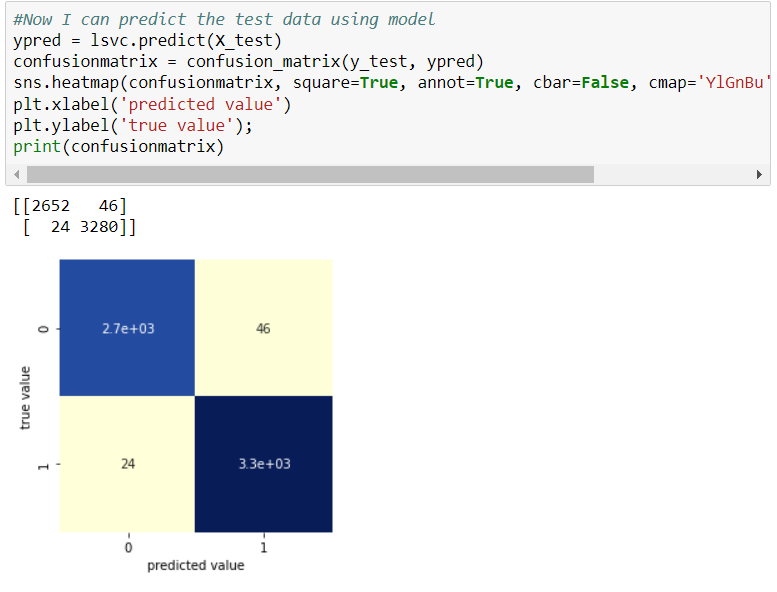Screen dimensions: 777x592
Task: Click the comment line about predicting test data
Action: click(224, 19)
